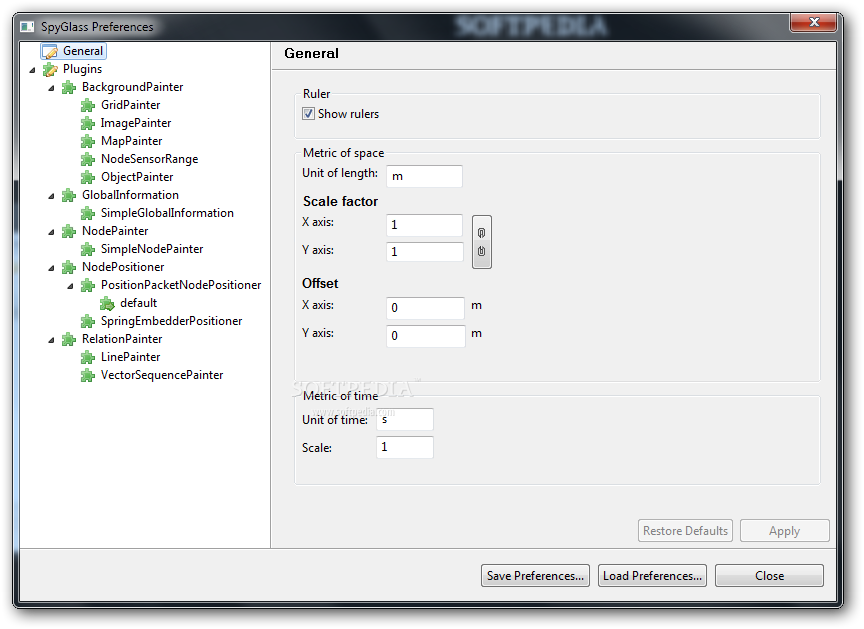
Task: Click the default instance icon
Action: (x=107, y=303)
